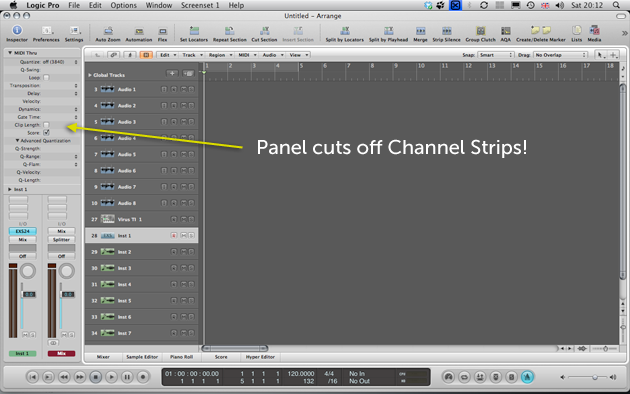Open the Screenset 1 menu
This screenshot has width=630, height=394.
(200, 5)
